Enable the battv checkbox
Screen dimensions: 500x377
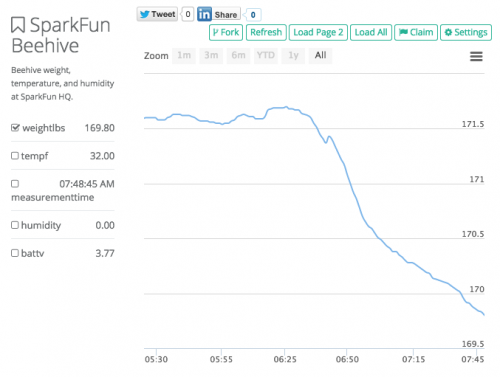[15, 253]
